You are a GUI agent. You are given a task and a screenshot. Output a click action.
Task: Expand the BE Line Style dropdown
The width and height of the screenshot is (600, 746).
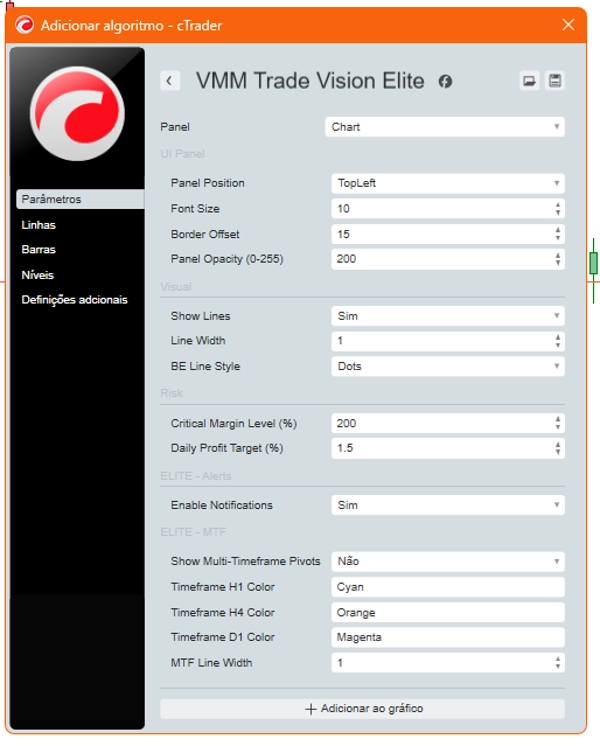(448, 366)
